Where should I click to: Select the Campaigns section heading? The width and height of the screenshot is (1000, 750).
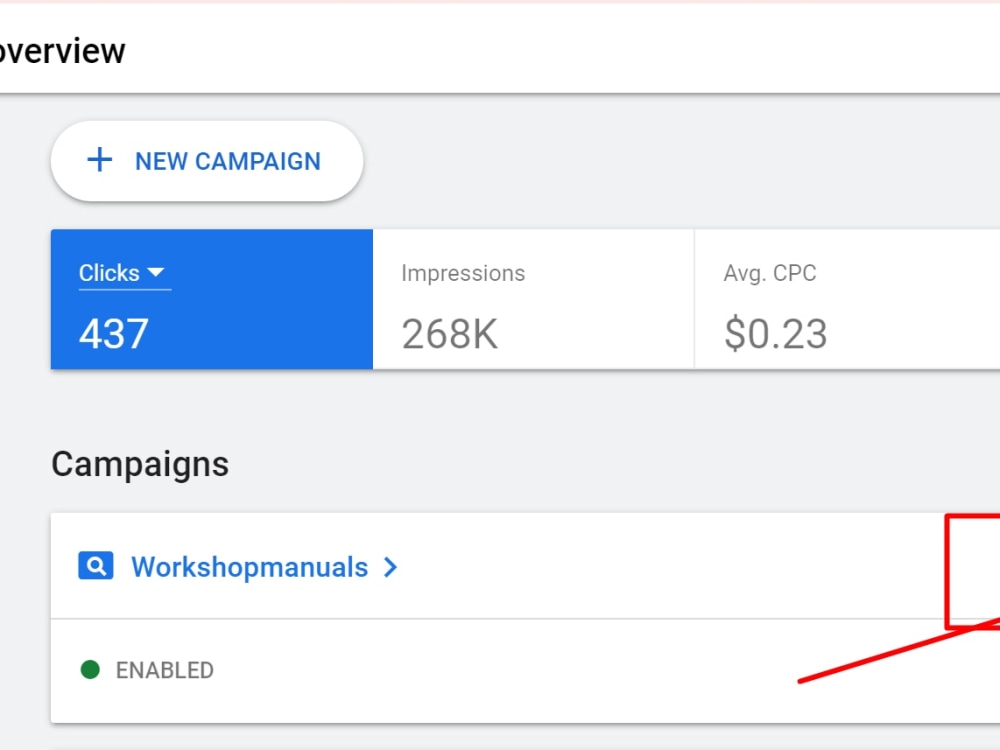click(x=140, y=464)
